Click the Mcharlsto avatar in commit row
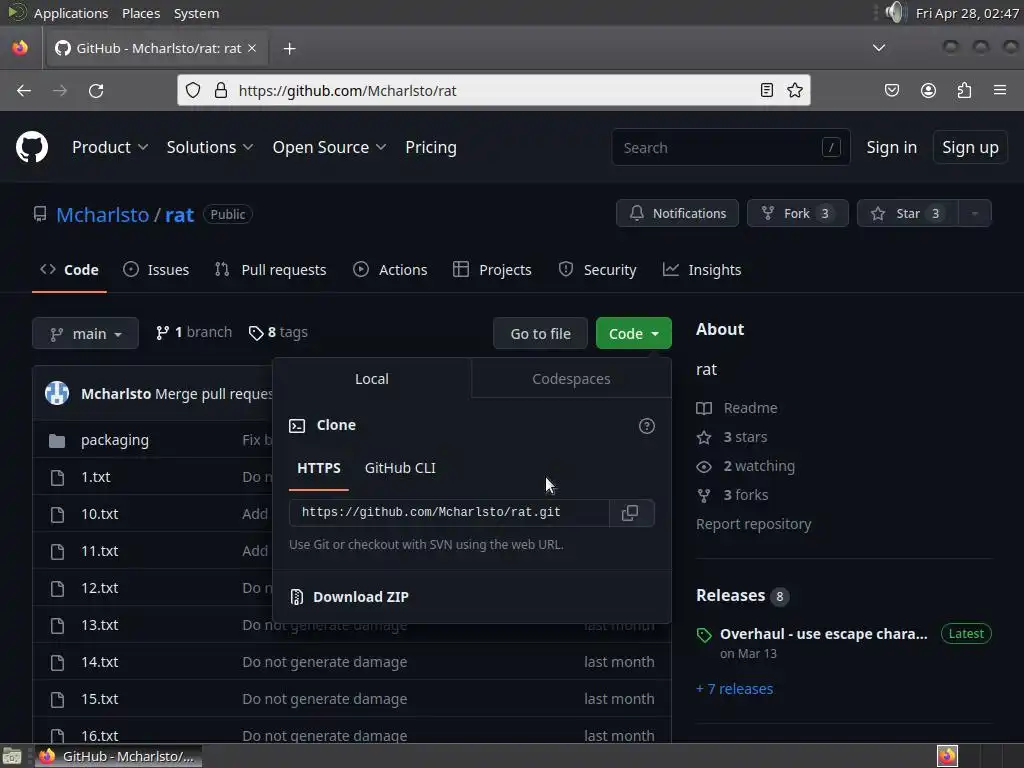Screen dimensions: 1024x768 click(x=57, y=393)
